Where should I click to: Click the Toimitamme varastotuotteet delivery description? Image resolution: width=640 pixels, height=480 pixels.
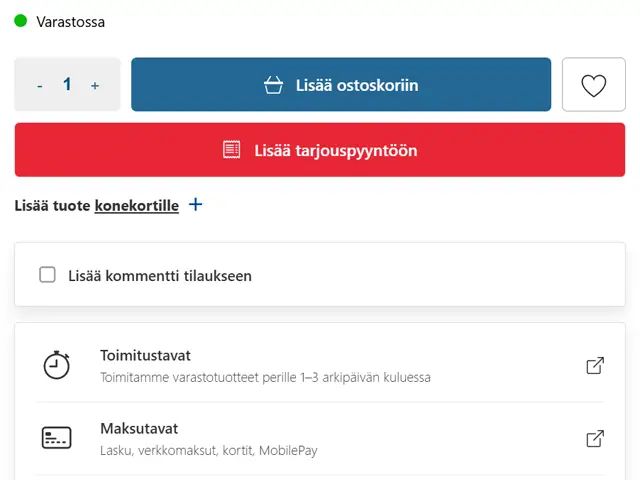(x=265, y=377)
